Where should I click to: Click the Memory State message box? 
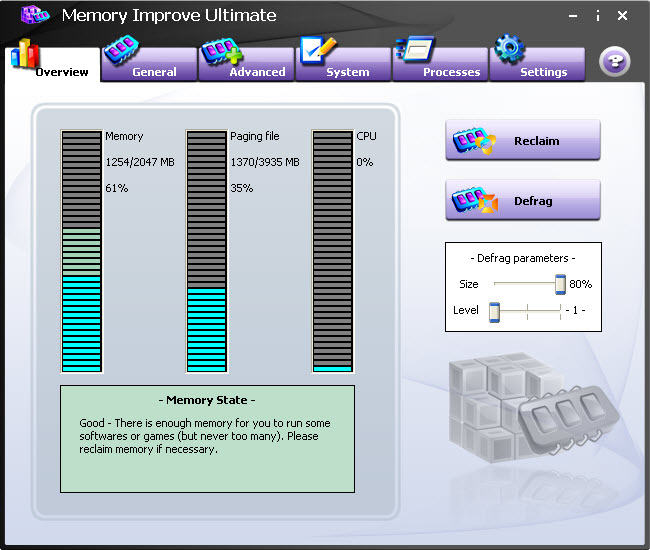207,438
